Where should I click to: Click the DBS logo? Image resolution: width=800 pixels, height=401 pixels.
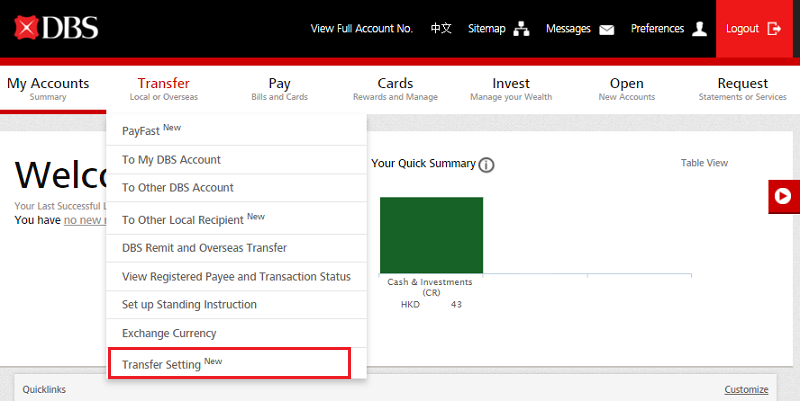pyautogui.click(x=56, y=28)
